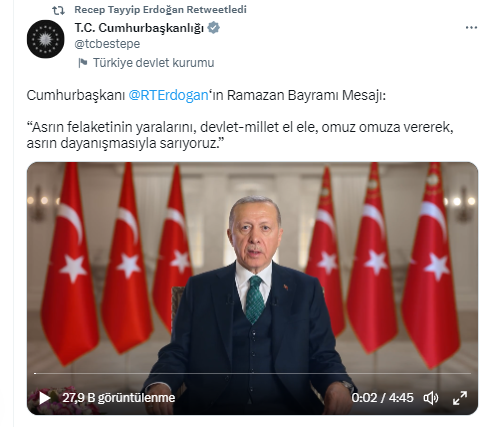Follow the @RTErdogan mention link
The height and width of the screenshot is (427, 489).
(x=168, y=96)
